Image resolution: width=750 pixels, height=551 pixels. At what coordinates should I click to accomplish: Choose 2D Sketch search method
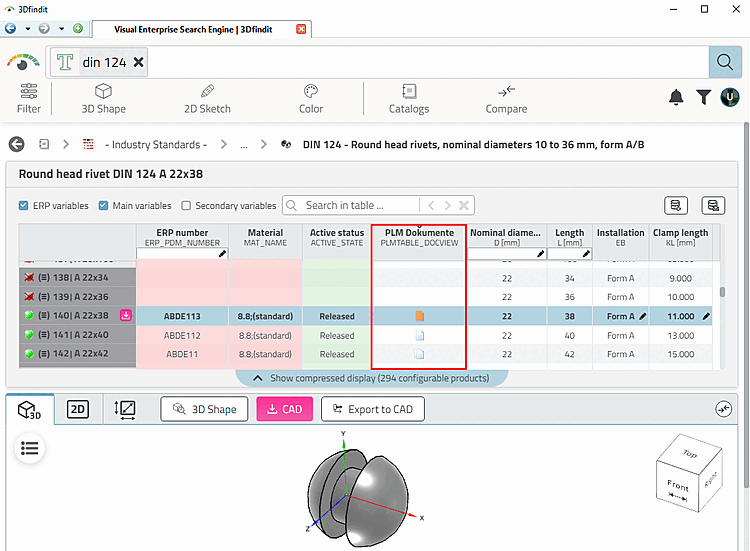(207, 99)
